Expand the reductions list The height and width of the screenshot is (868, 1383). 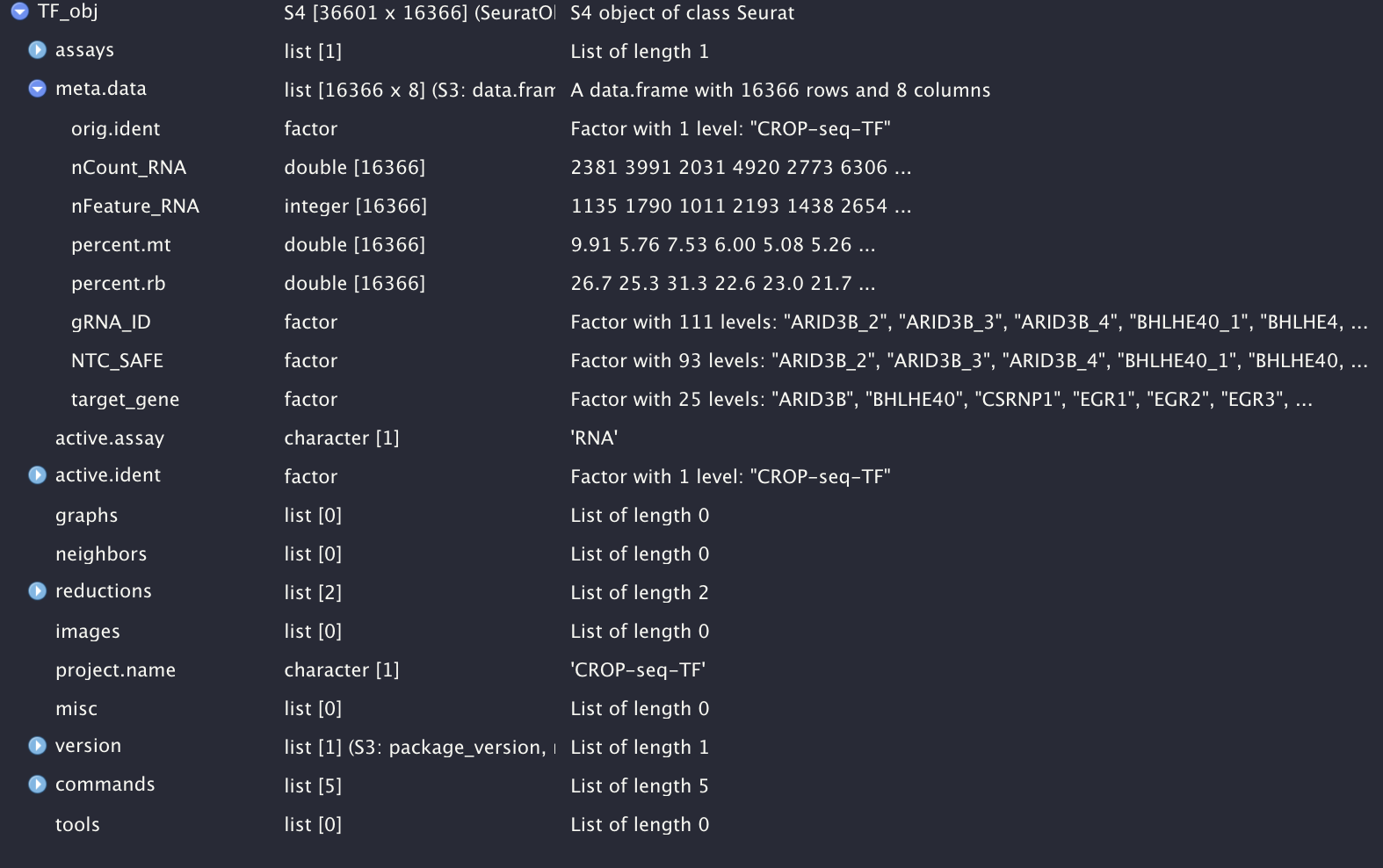[36, 591]
